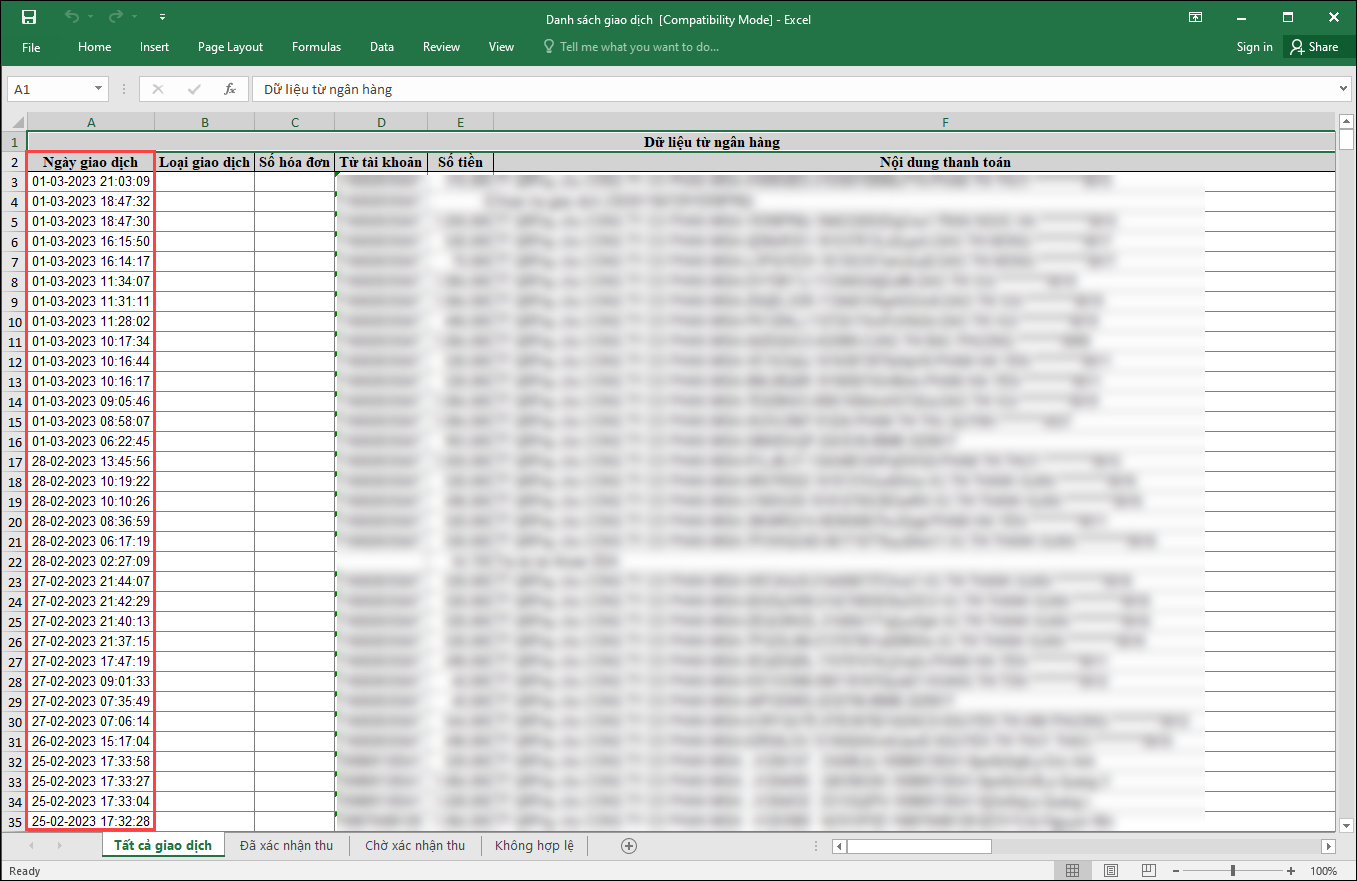Click the Undo arrow icon
Image resolution: width=1357 pixels, height=881 pixels.
[x=71, y=17]
